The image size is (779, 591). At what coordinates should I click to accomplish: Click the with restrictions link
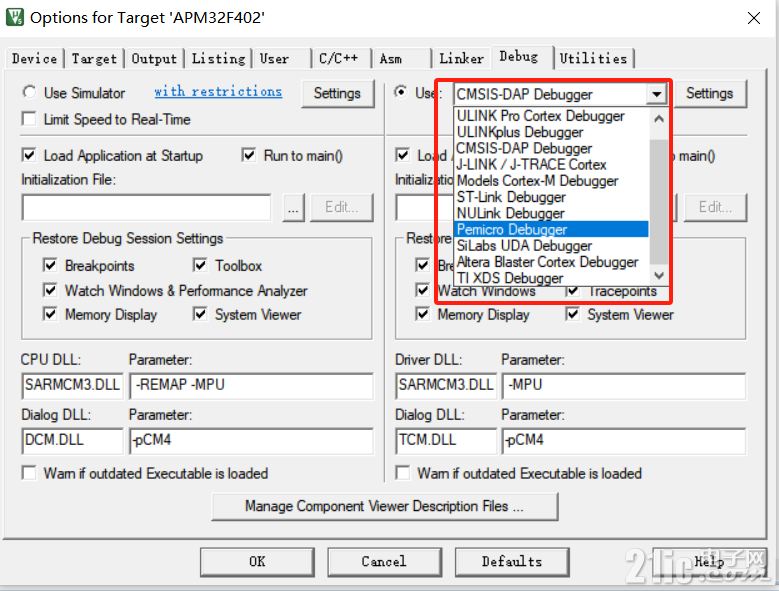(218, 91)
